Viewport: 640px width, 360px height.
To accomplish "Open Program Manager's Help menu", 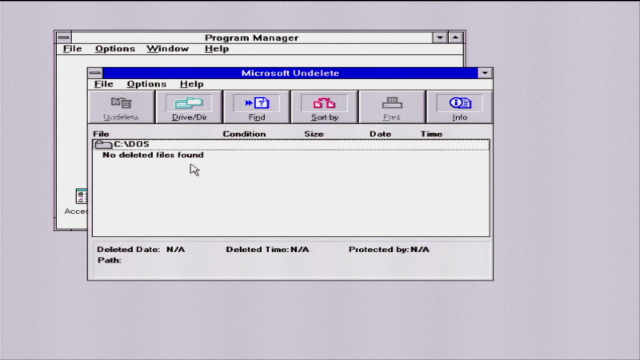I will [x=217, y=49].
